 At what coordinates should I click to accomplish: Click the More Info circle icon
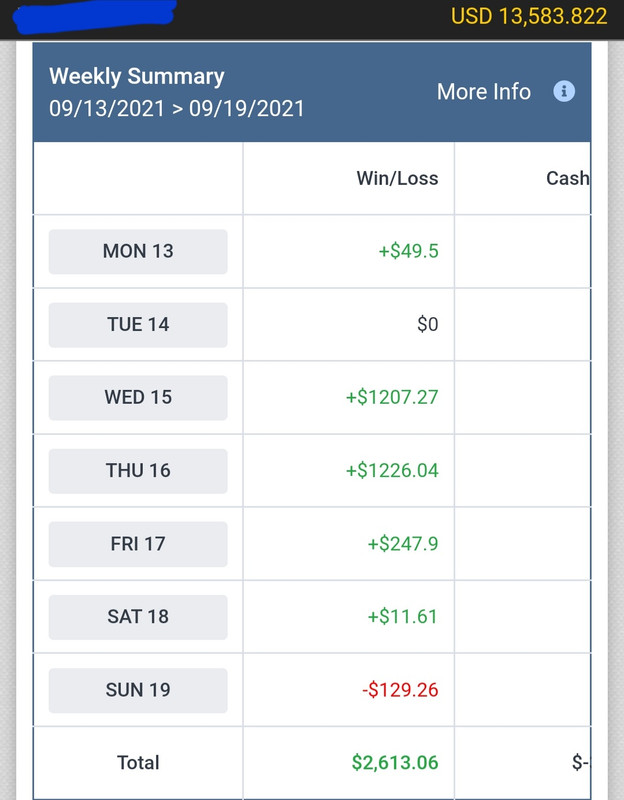point(564,92)
